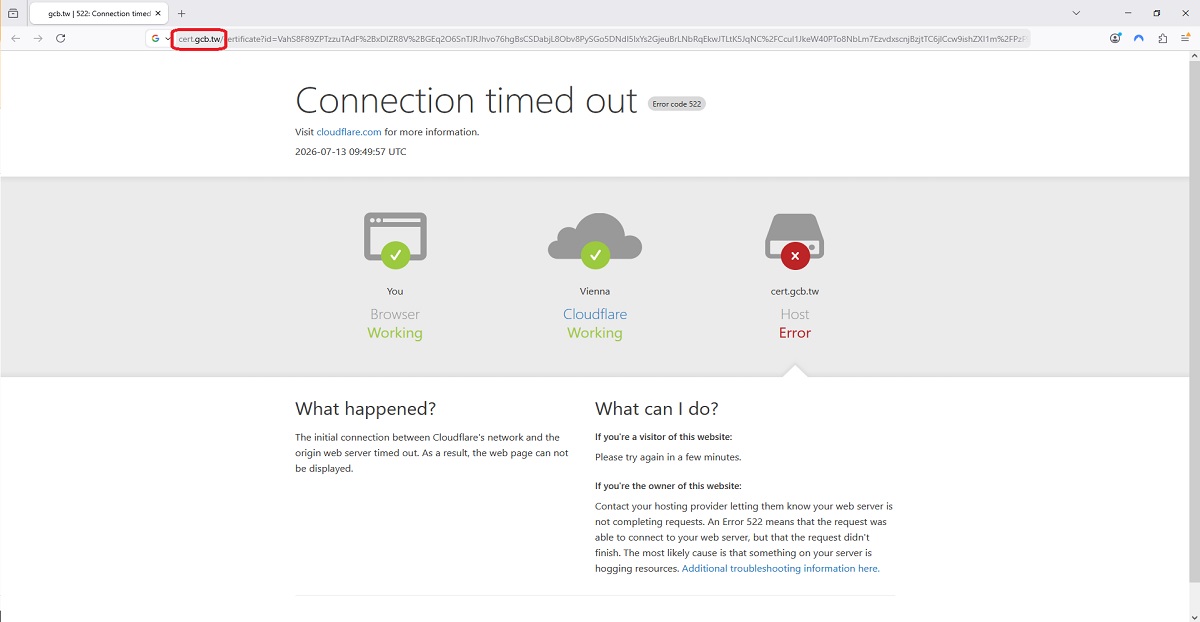The height and width of the screenshot is (622, 1200).
Task: Click the What happened? heading
Action: tap(366, 408)
